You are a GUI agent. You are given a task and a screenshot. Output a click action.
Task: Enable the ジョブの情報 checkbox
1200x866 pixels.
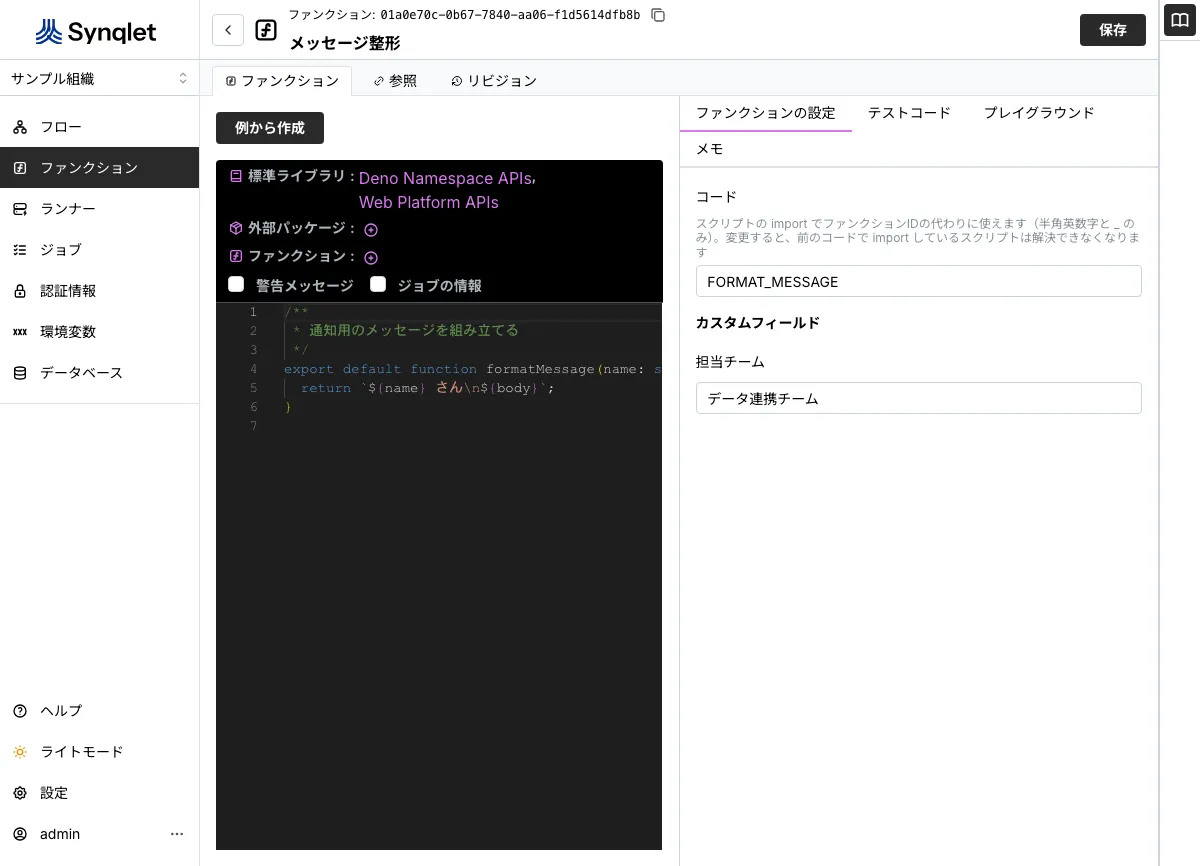click(378, 284)
